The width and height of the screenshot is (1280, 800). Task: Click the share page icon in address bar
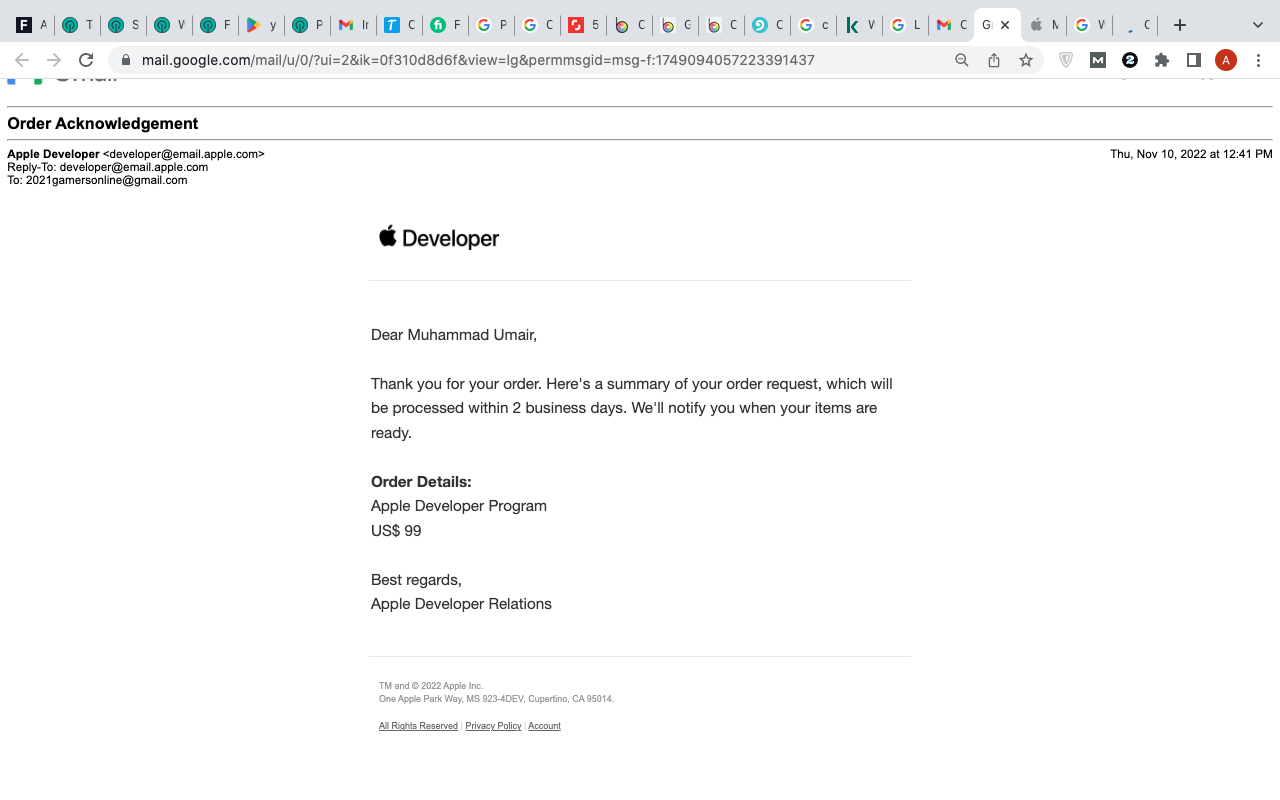click(994, 60)
